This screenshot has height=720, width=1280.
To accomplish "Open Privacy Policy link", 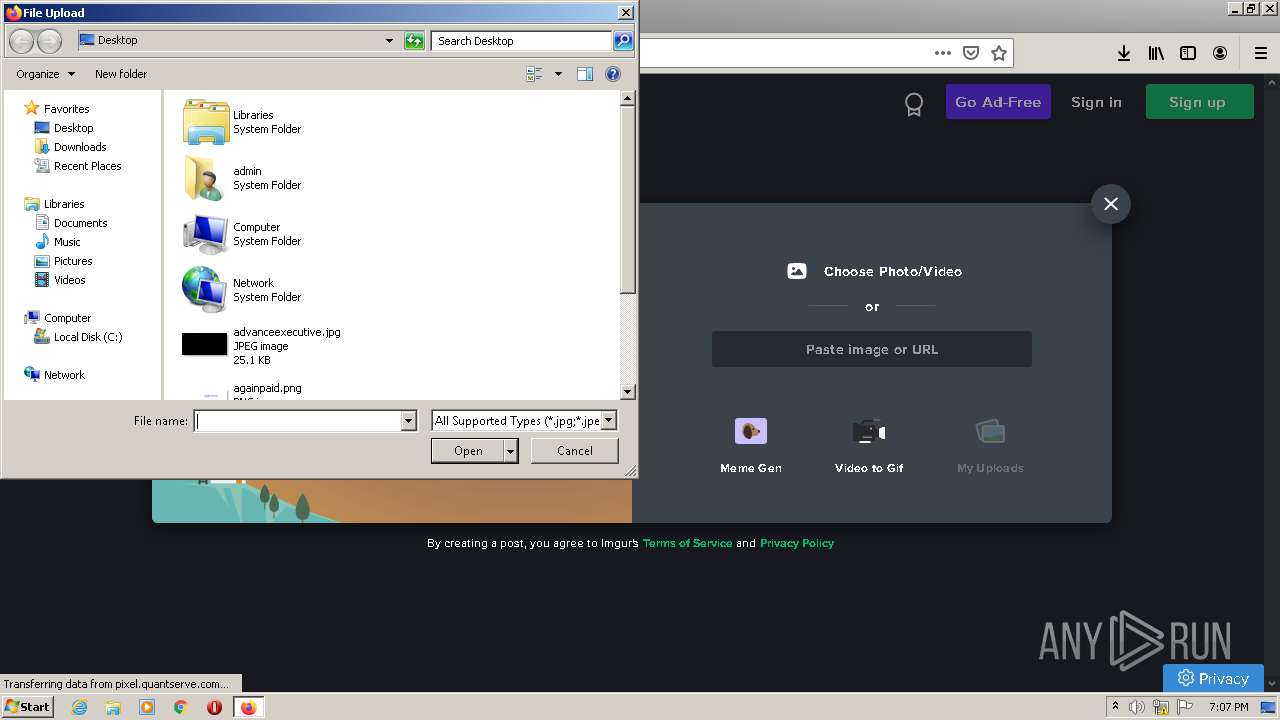I will pyautogui.click(x=797, y=543).
